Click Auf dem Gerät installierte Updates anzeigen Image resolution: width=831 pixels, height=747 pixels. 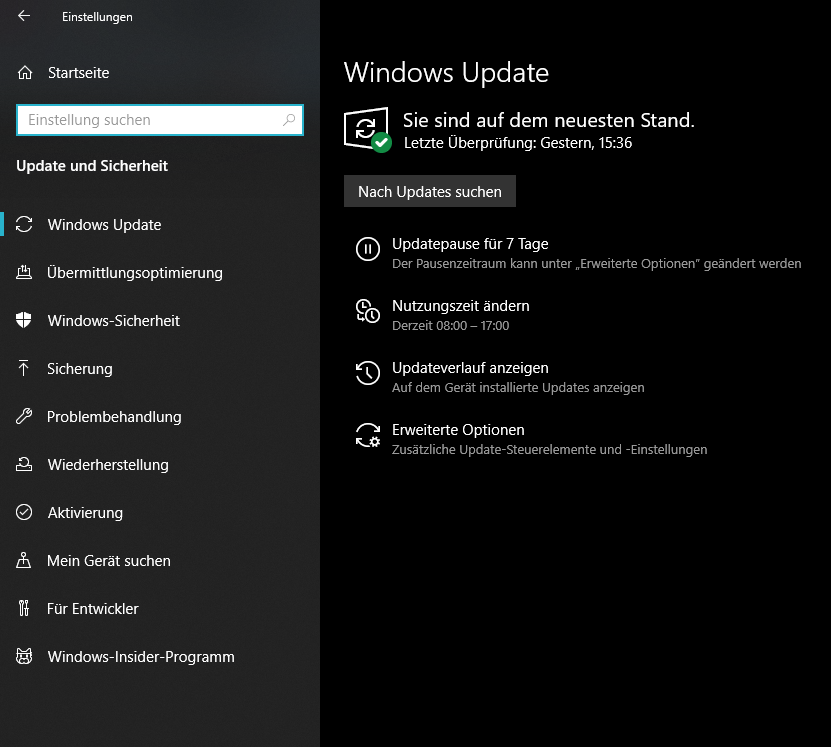[x=518, y=388]
